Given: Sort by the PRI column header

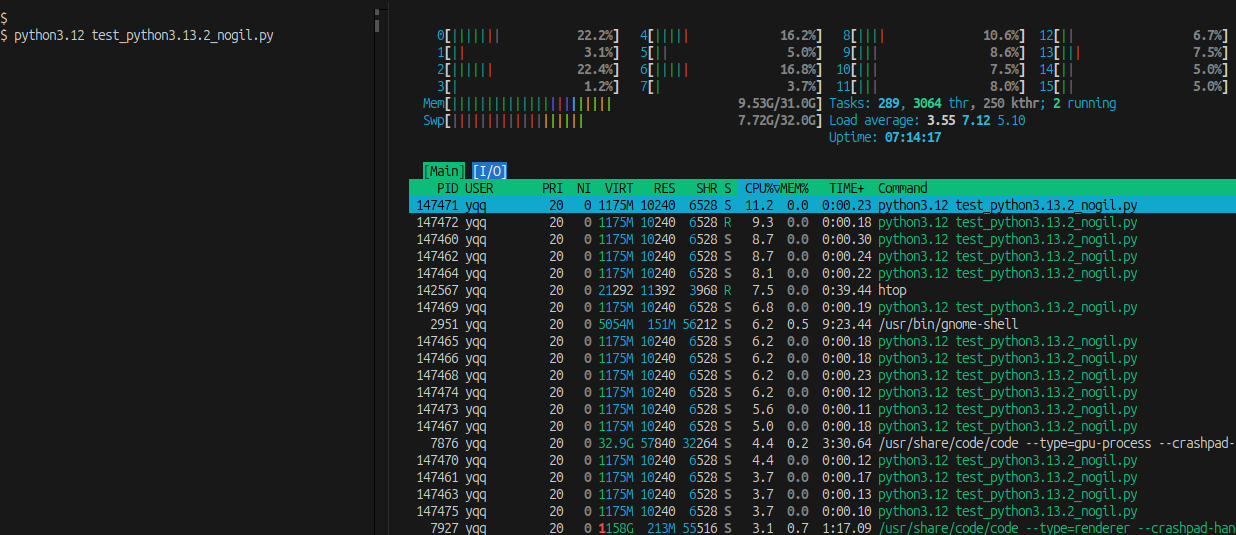Looking at the screenshot, I should coord(552,188).
